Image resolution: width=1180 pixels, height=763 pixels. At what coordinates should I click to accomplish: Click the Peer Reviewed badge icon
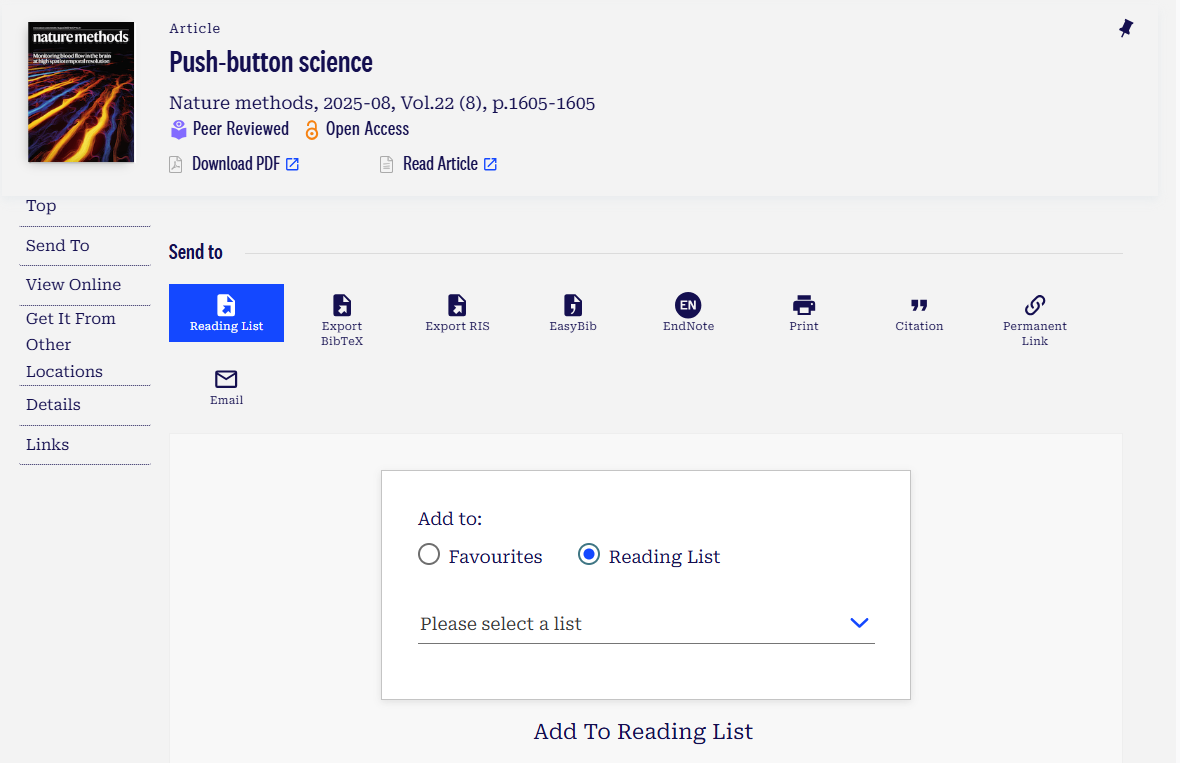(x=178, y=129)
